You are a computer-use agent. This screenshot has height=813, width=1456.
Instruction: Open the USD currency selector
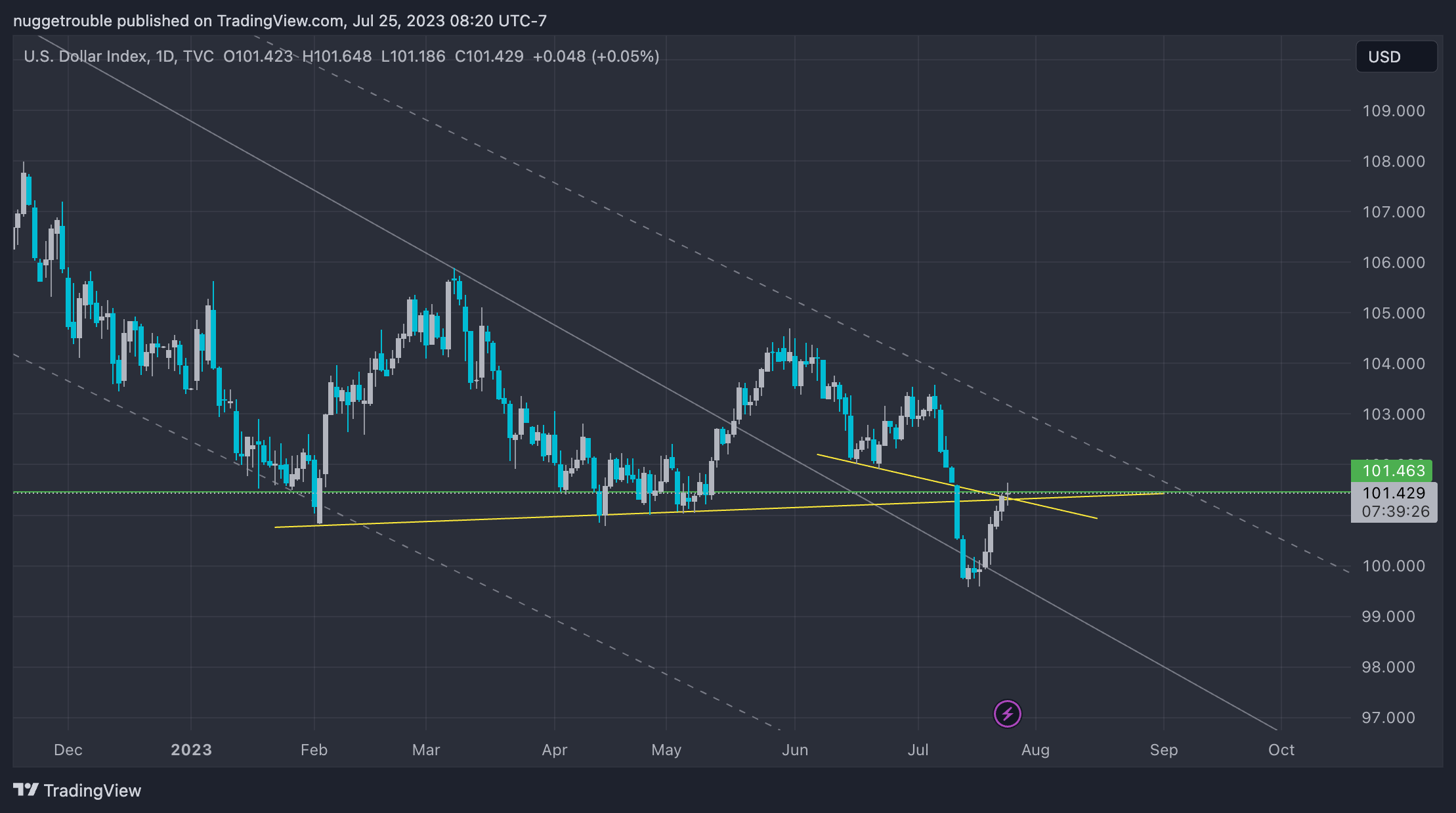point(1396,56)
